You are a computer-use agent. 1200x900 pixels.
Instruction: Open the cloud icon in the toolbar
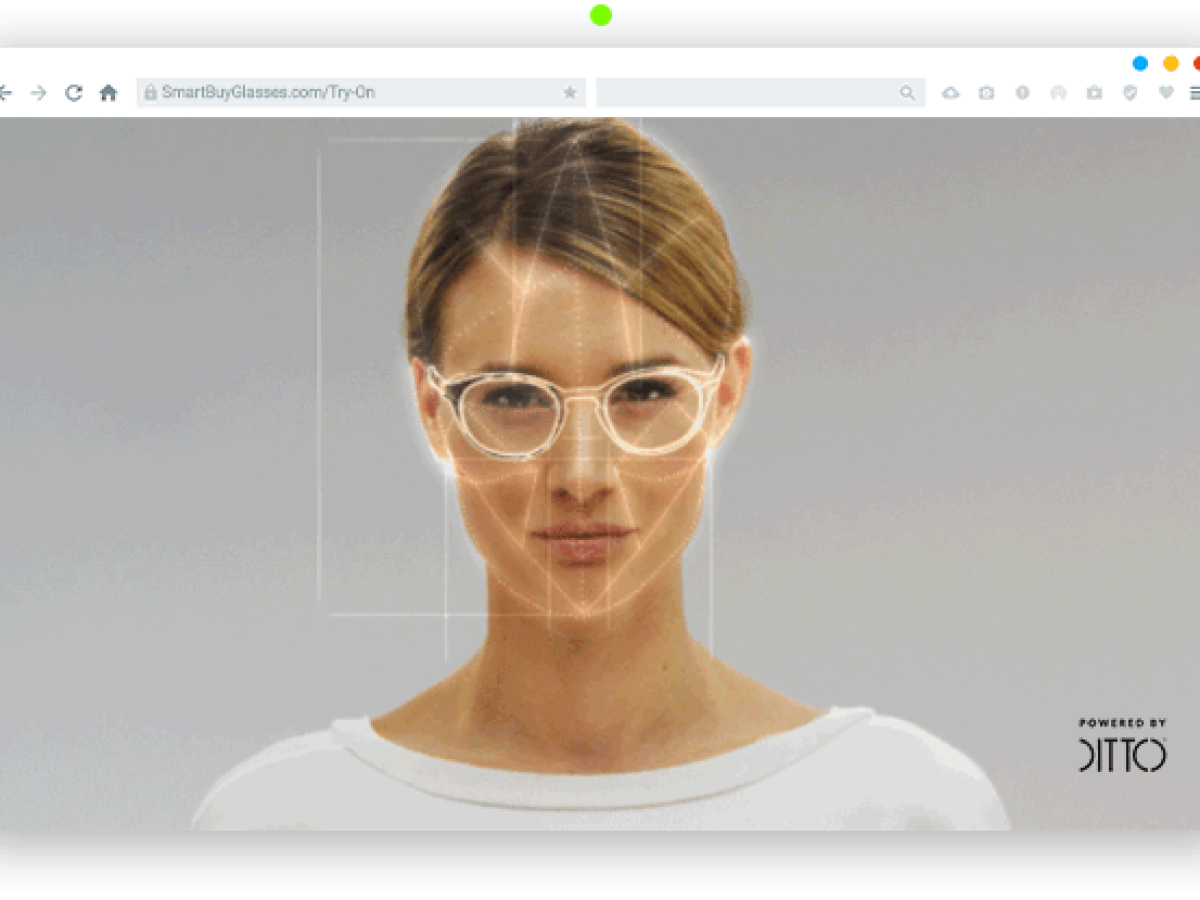click(x=950, y=93)
